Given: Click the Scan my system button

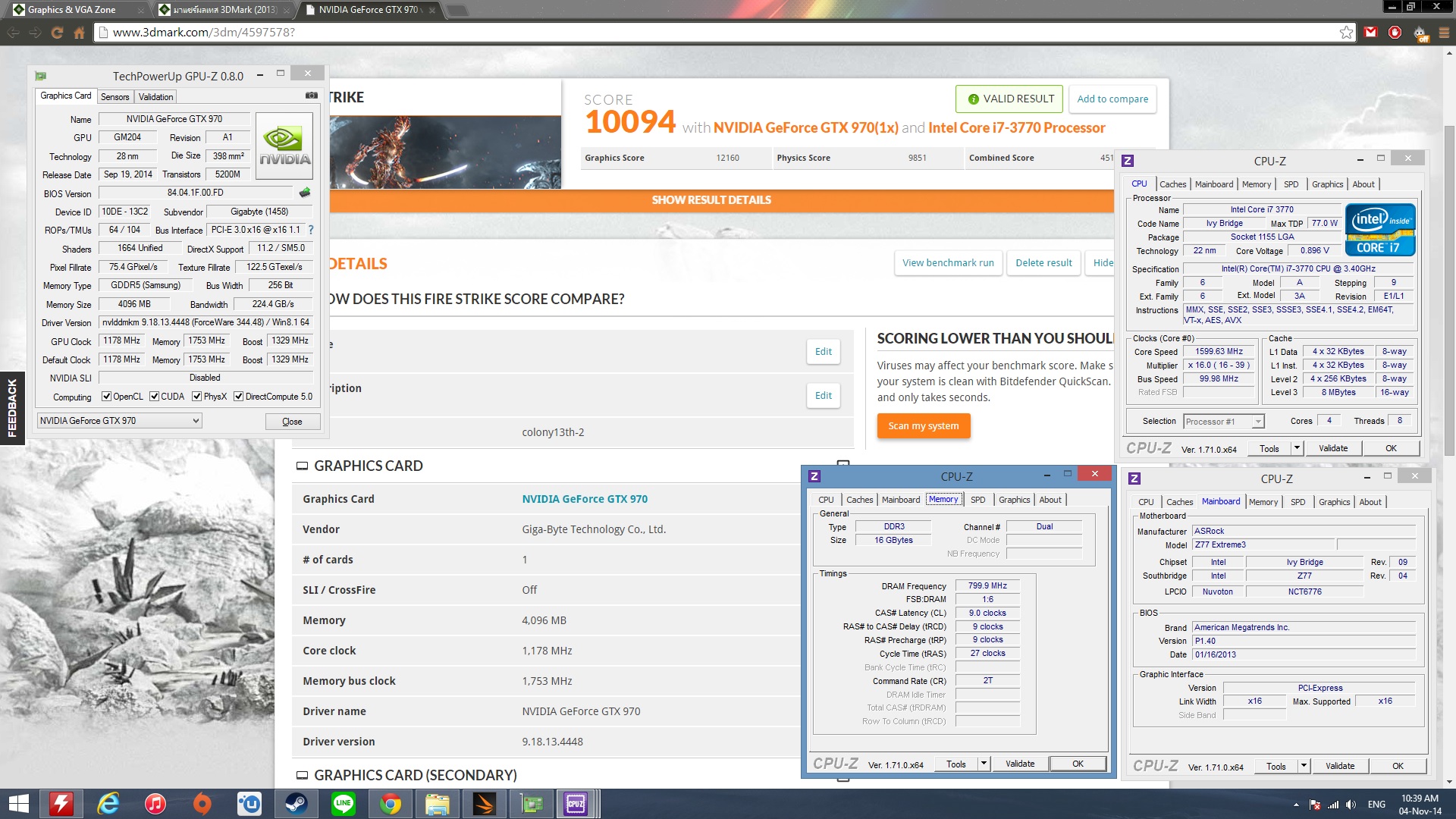Looking at the screenshot, I should point(923,426).
